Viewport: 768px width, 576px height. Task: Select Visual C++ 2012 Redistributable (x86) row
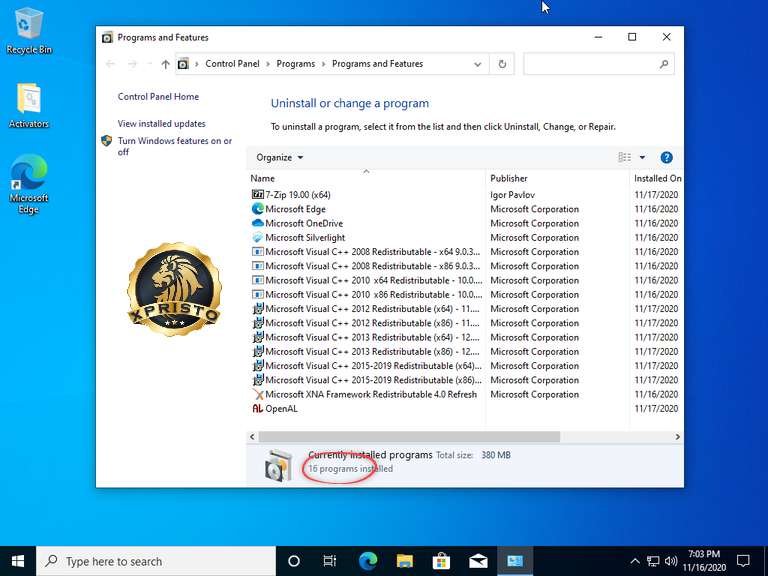pyautogui.click(x=464, y=323)
